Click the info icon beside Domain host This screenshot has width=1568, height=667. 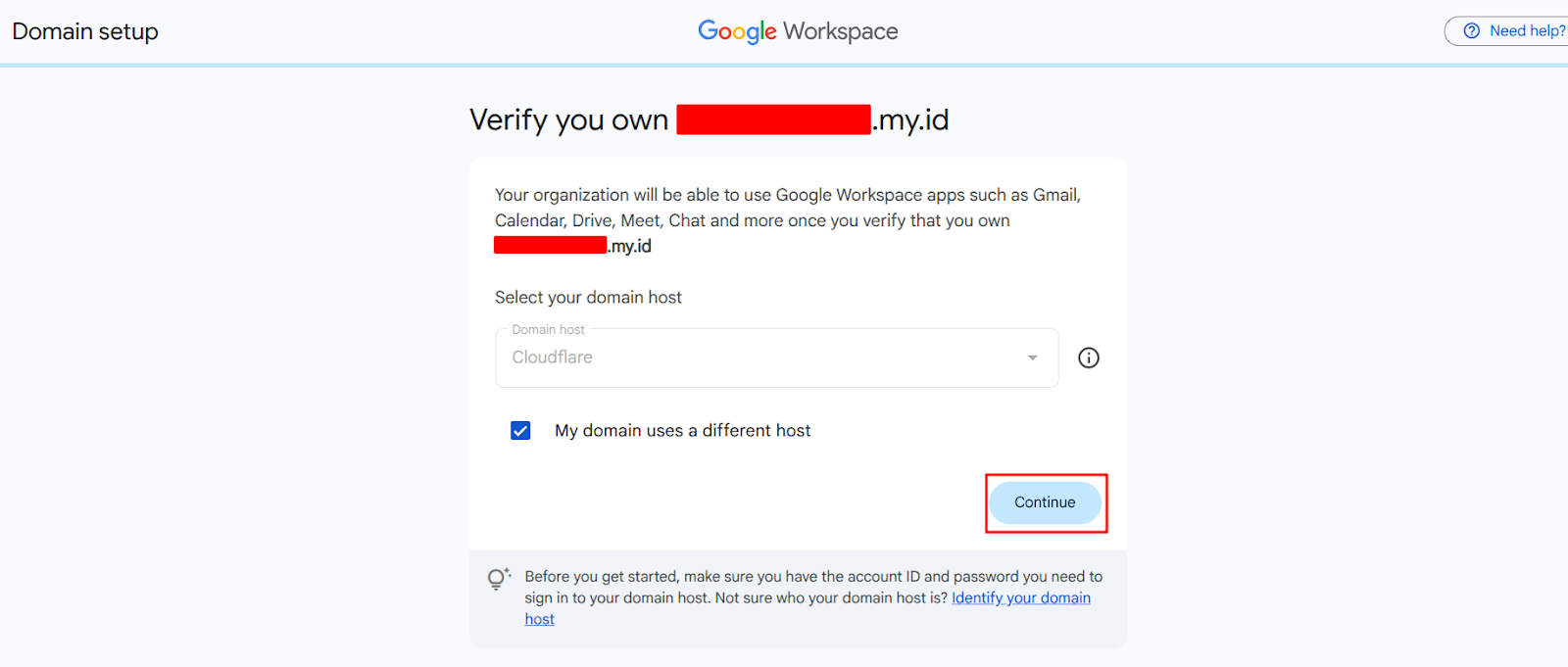click(1088, 358)
